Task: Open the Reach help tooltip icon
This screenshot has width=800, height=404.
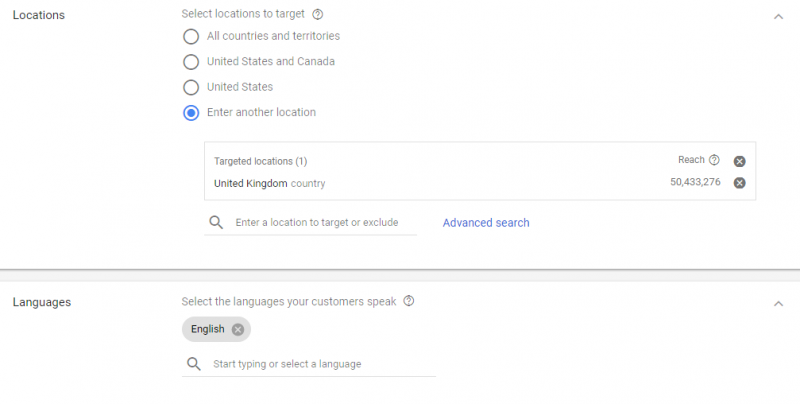Action: point(714,160)
